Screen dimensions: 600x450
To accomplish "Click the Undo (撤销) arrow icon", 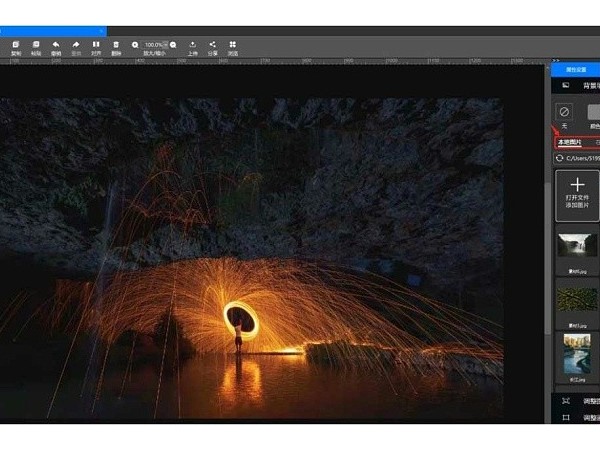I will point(55,46).
